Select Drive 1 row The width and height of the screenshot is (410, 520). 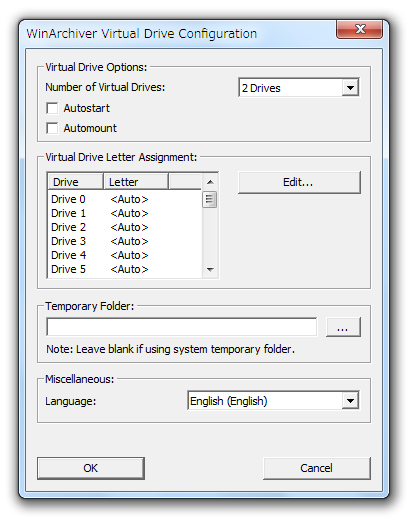click(x=125, y=213)
